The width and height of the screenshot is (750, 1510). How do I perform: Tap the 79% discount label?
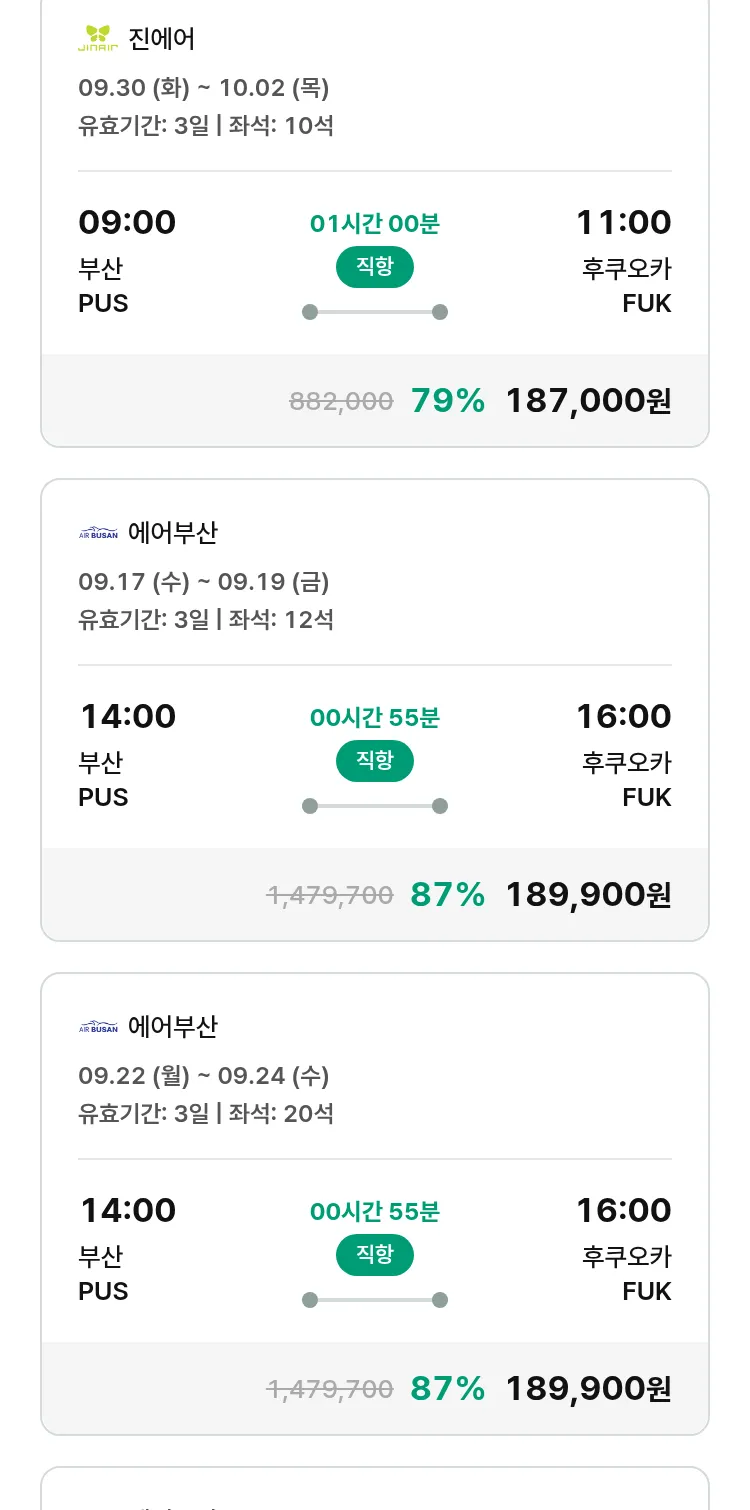(447, 401)
